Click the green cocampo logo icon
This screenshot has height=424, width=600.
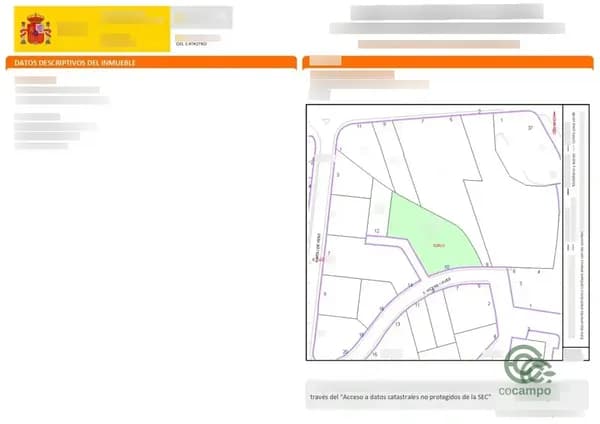tap(528, 364)
